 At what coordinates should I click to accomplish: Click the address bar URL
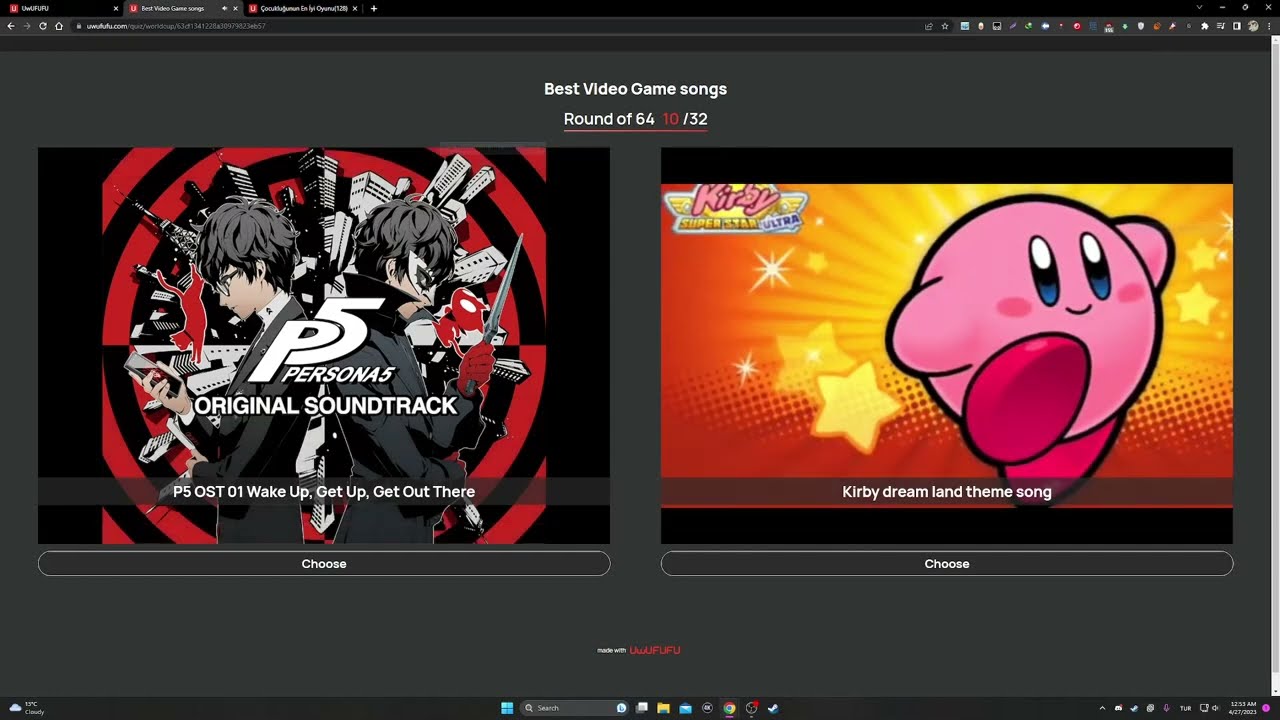pyautogui.click(x=176, y=26)
